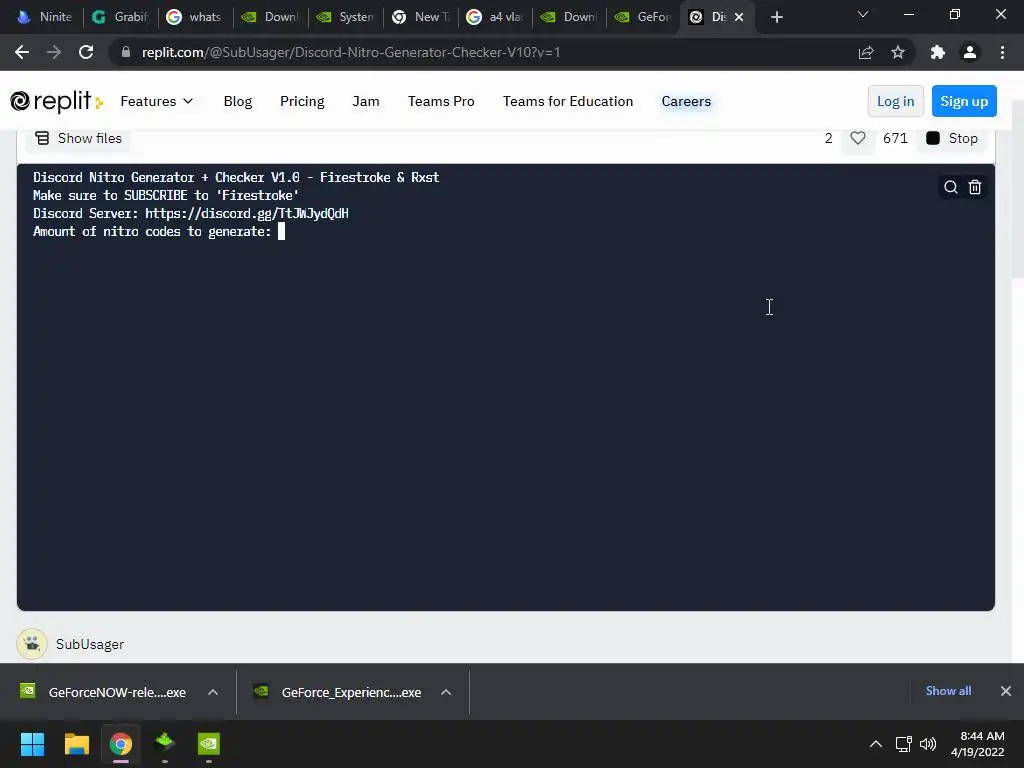Click the Chrome taskbar icon
Image resolution: width=1024 pixels, height=768 pixels.
coord(121,744)
